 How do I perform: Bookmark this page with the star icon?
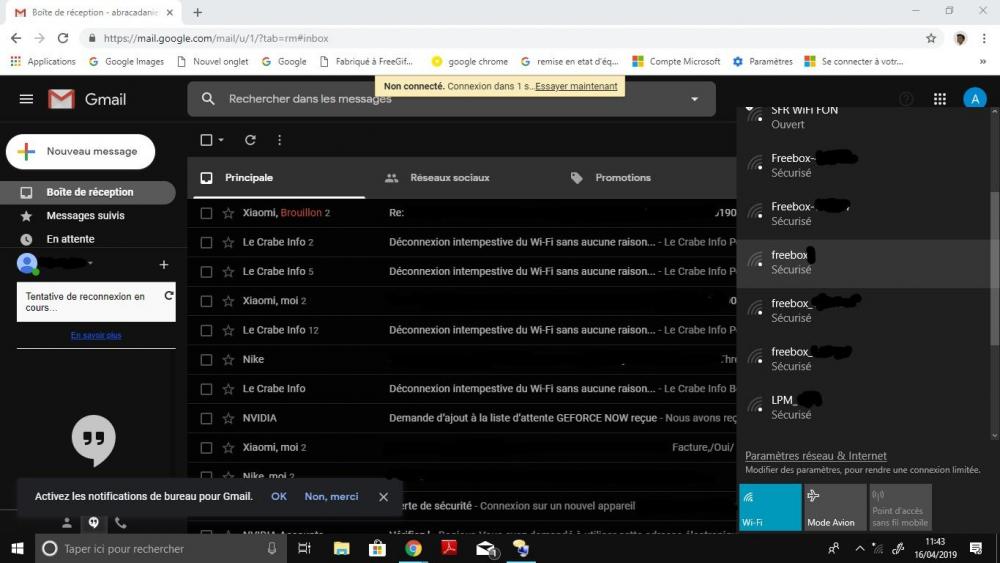click(x=931, y=38)
